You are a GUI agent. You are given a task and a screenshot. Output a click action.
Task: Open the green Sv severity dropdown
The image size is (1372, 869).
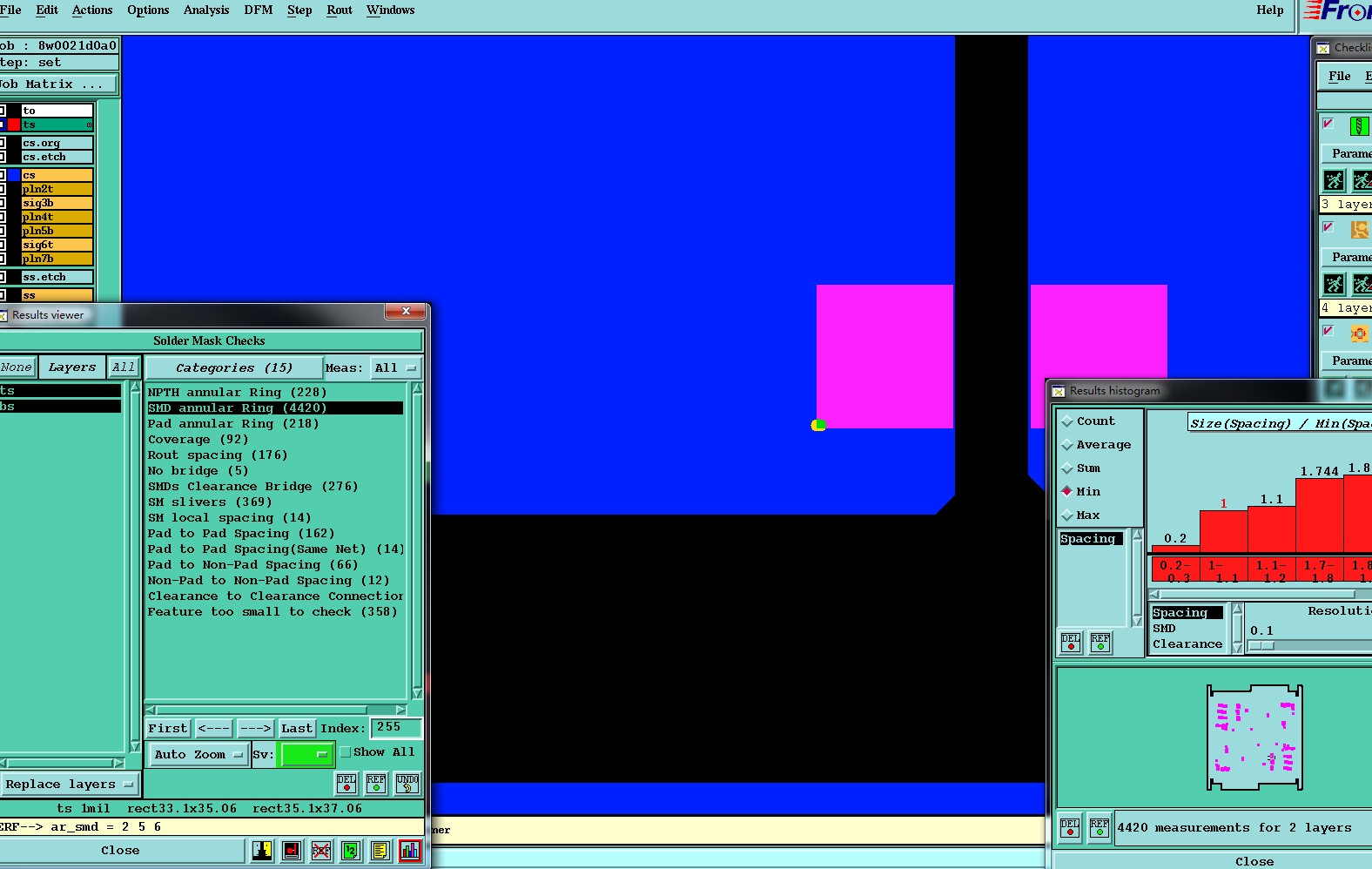tap(306, 755)
